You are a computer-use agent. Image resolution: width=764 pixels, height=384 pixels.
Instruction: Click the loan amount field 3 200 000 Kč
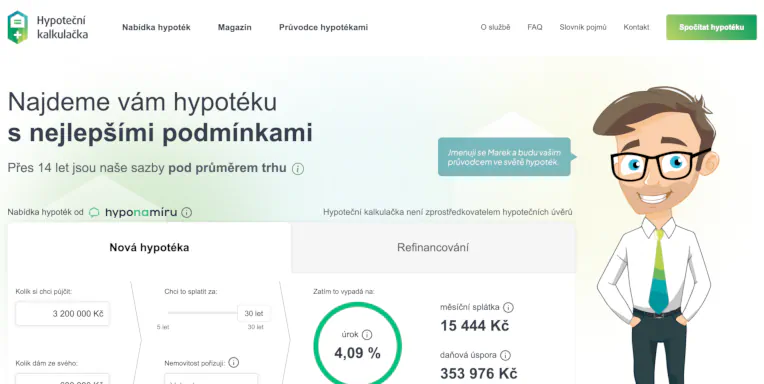pyautogui.click(x=62, y=313)
